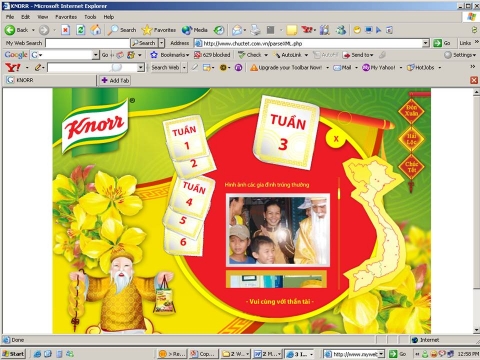Click the My Web Search button
480x360 pixels.
click(144, 43)
